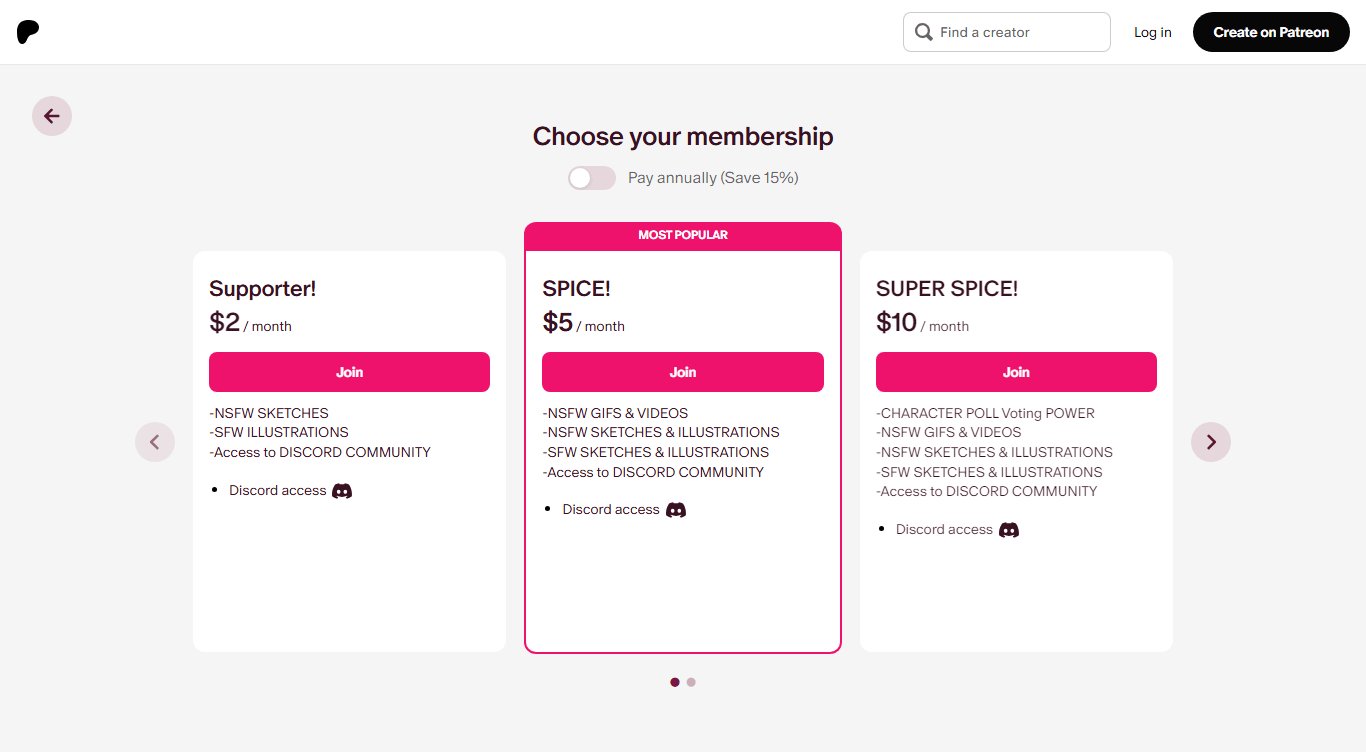Click Discord icon in SPICE! tier
Screen dimensions: 1366x752
point(676,510)
